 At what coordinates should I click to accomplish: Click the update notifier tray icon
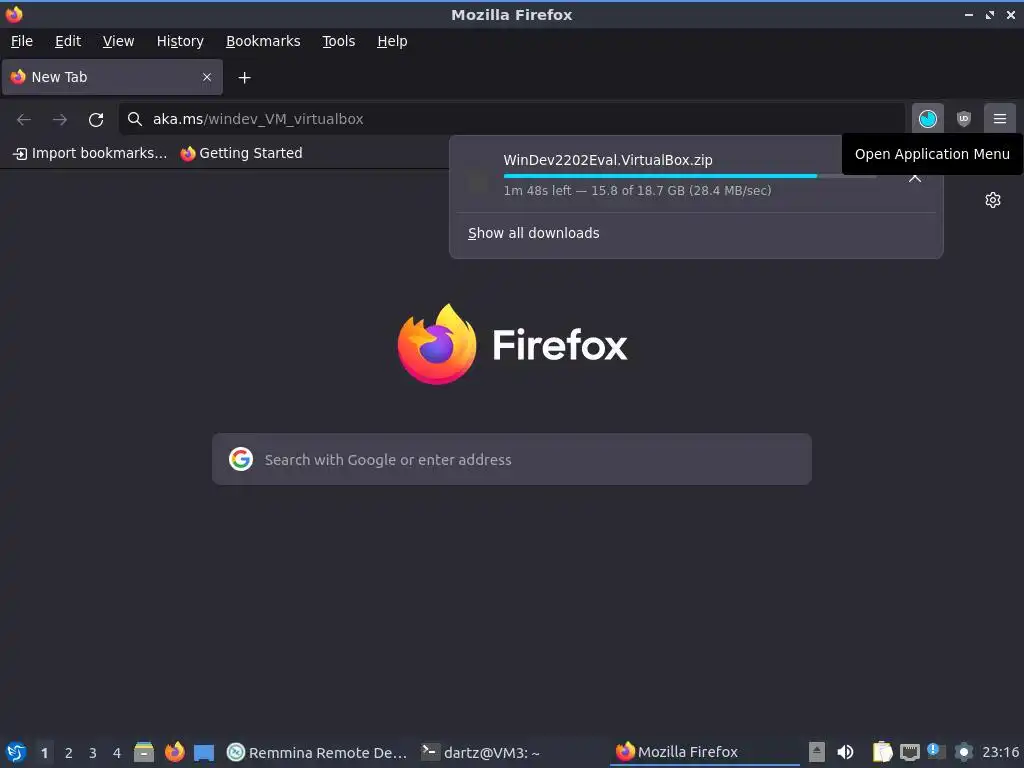pos(936,752)
